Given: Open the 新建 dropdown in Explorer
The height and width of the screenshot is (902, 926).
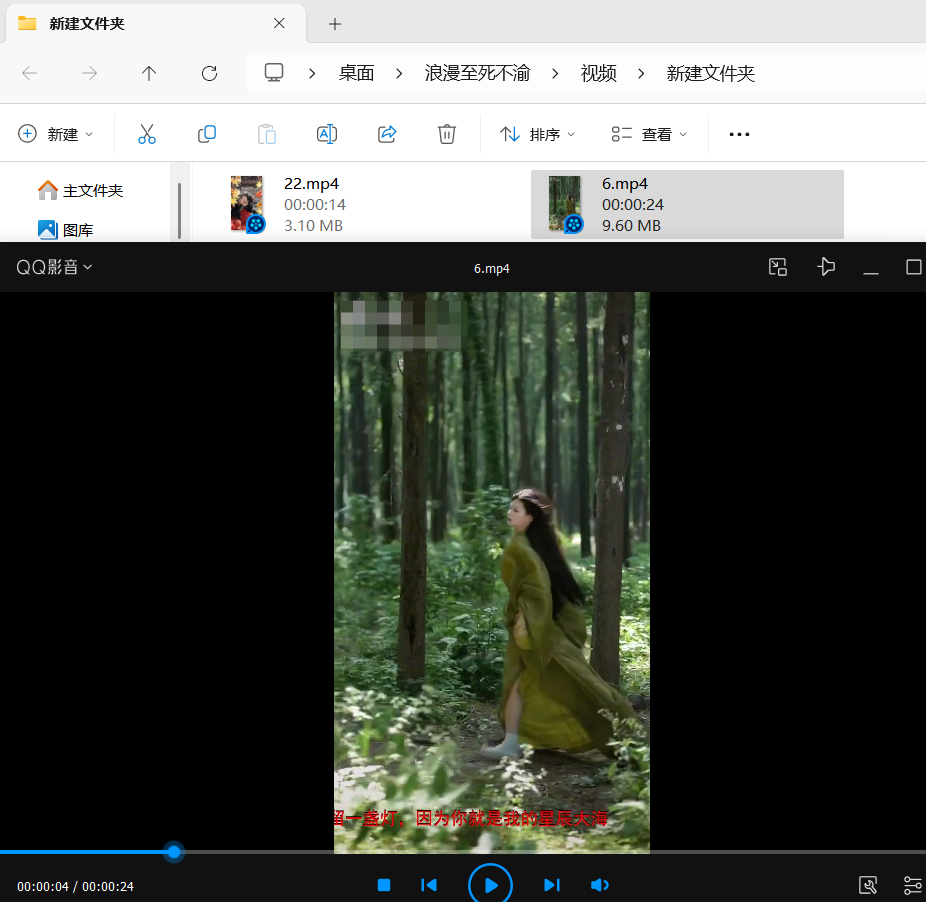Looking at the screenshot, I should (56, 134).
